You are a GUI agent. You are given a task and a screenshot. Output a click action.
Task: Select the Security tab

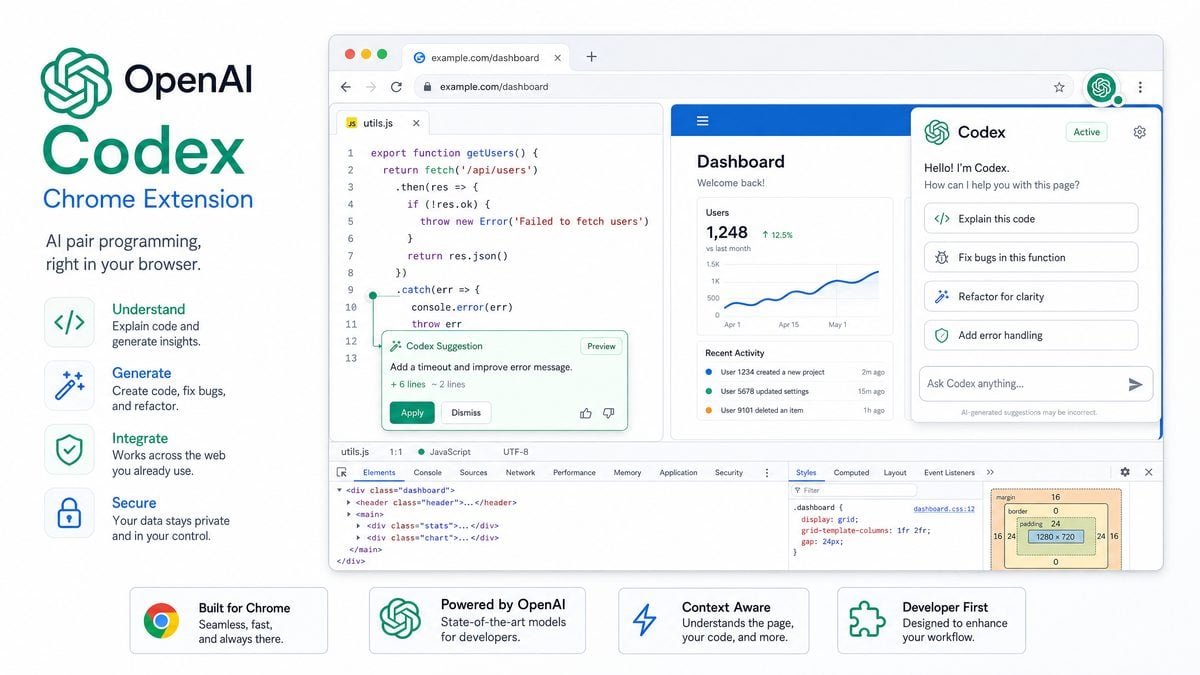pyautogui.click(x=729, y=472)
